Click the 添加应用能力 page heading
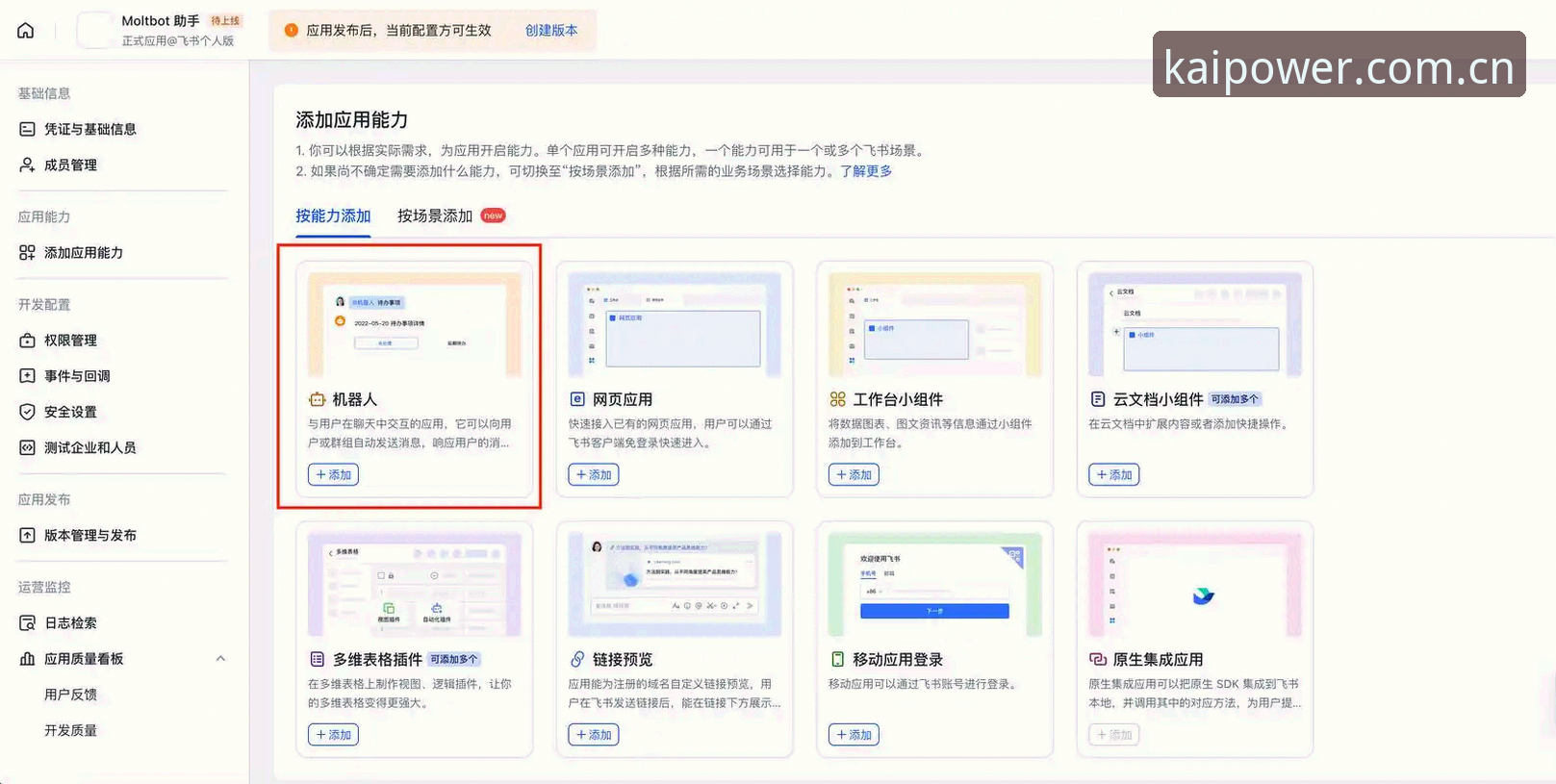This screenshot has width=1556, height=784. 352,119
